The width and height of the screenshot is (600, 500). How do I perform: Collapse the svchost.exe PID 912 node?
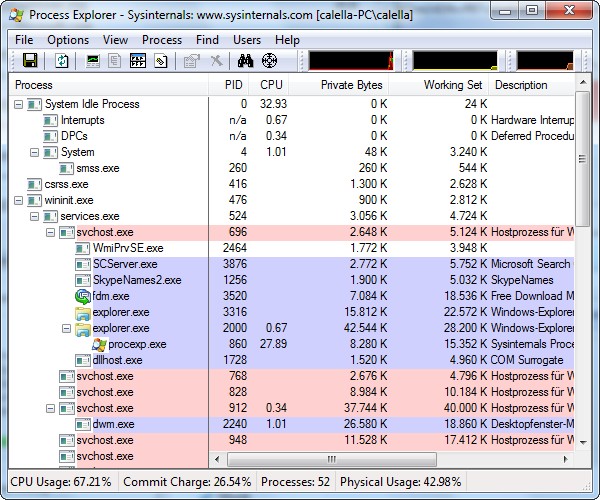[x=50, y=409]
